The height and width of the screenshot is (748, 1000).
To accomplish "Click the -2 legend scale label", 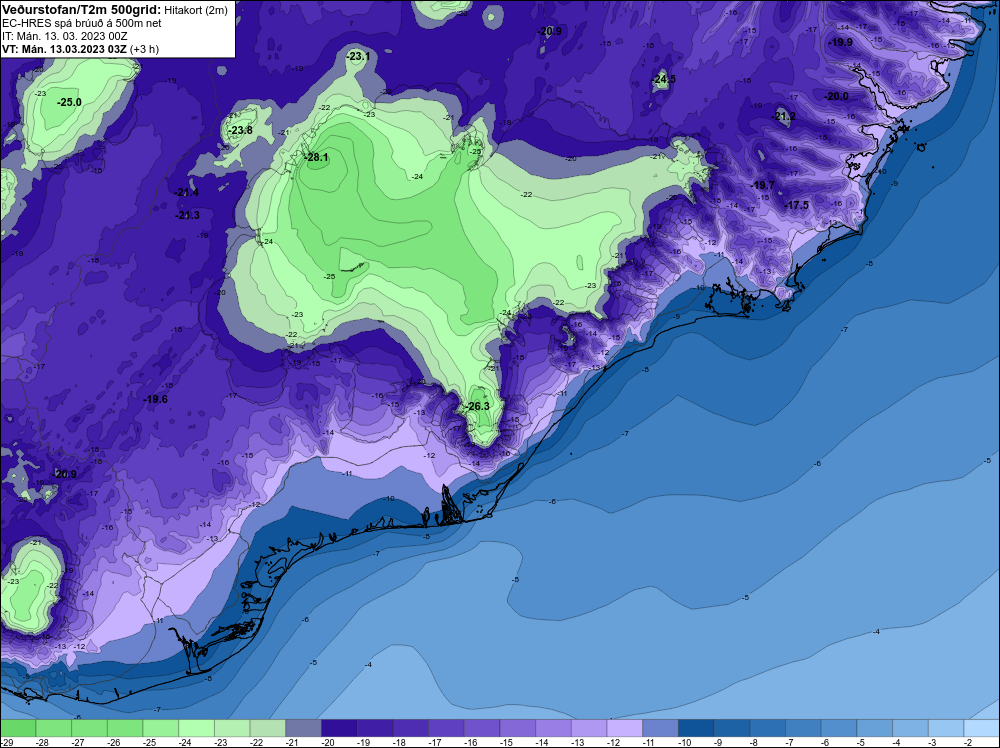I will click(969, 742).
